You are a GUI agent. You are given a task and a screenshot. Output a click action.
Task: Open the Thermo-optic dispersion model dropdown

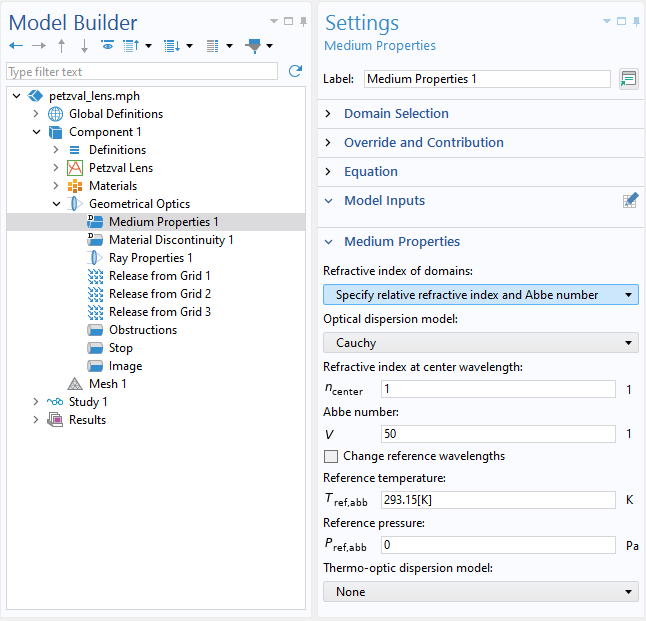480,592
